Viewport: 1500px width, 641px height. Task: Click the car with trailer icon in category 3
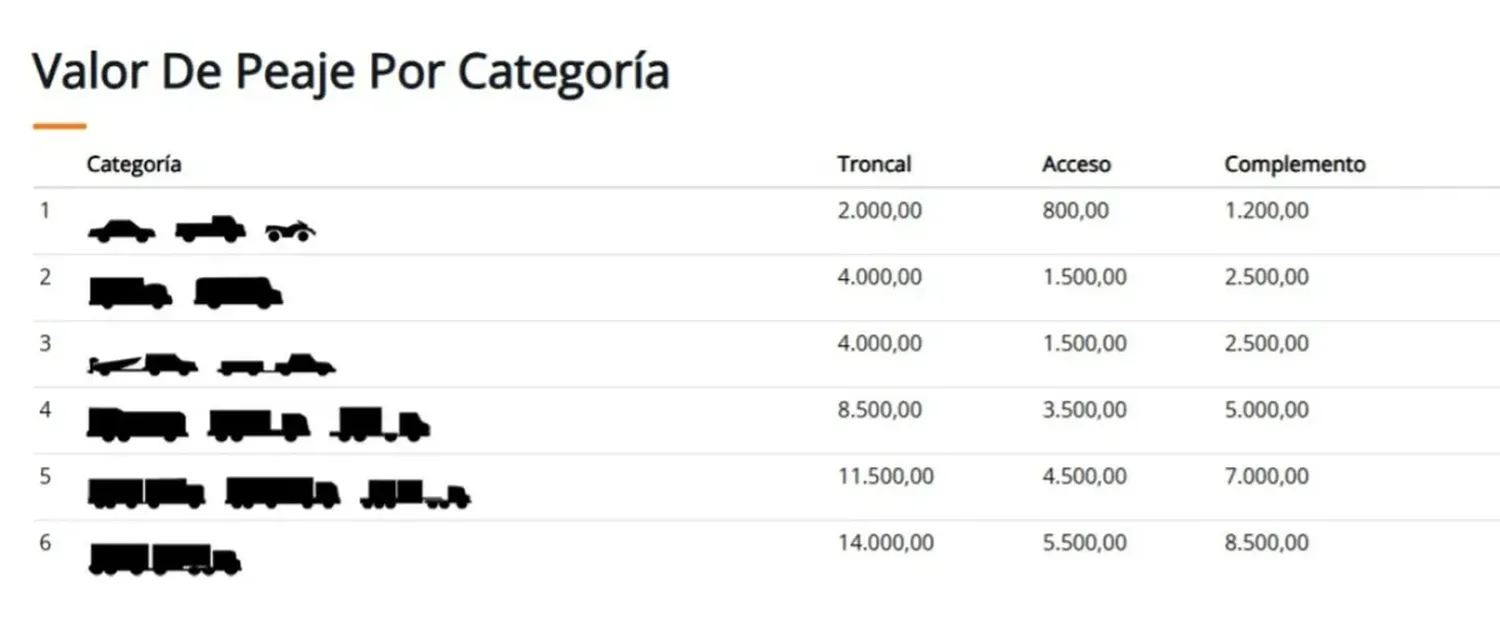(276, 365)
